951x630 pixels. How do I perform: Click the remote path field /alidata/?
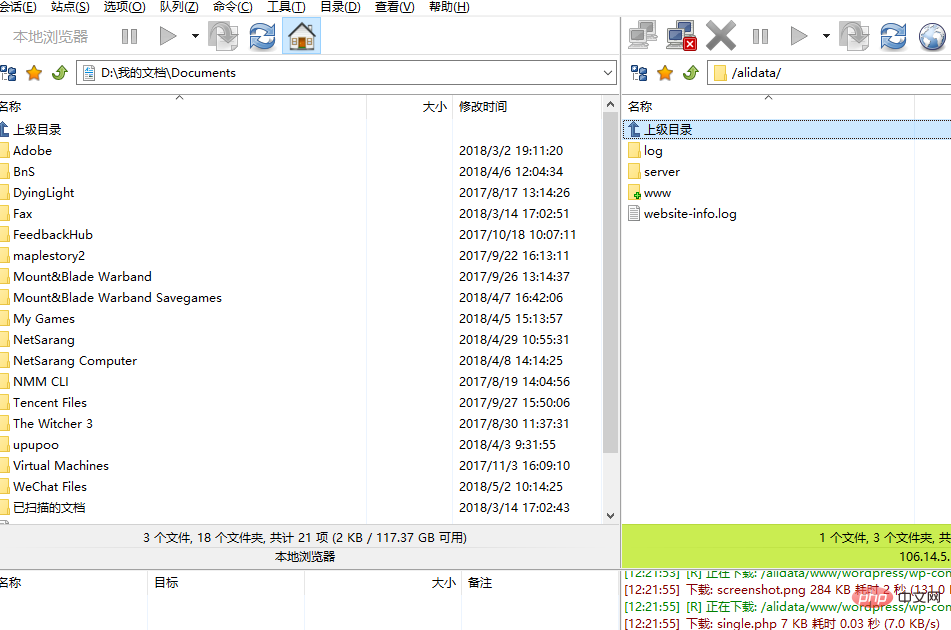pos(829,73)
